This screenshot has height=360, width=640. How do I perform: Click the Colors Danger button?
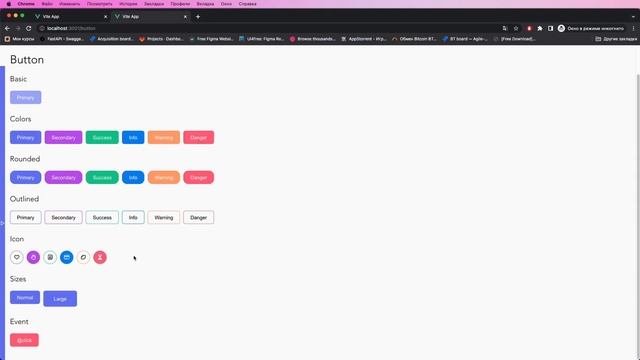(x=198, y=138)
